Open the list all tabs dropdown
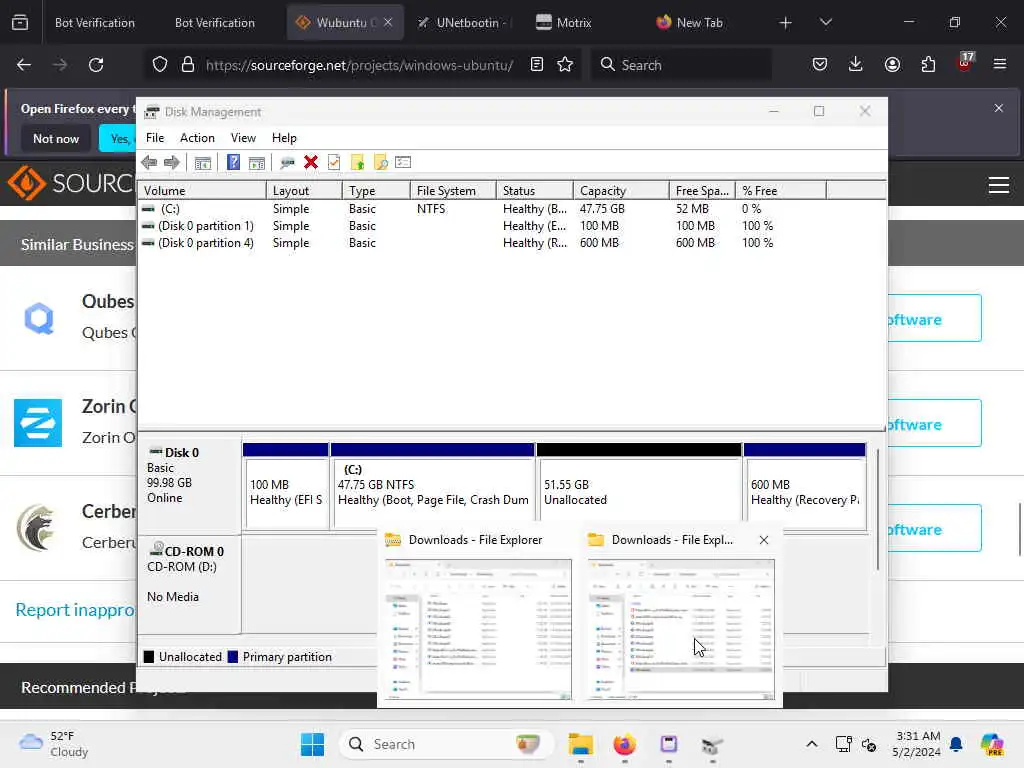This screenshot has width=1024, height=768. pyautogui.click(x=825, y=22)
